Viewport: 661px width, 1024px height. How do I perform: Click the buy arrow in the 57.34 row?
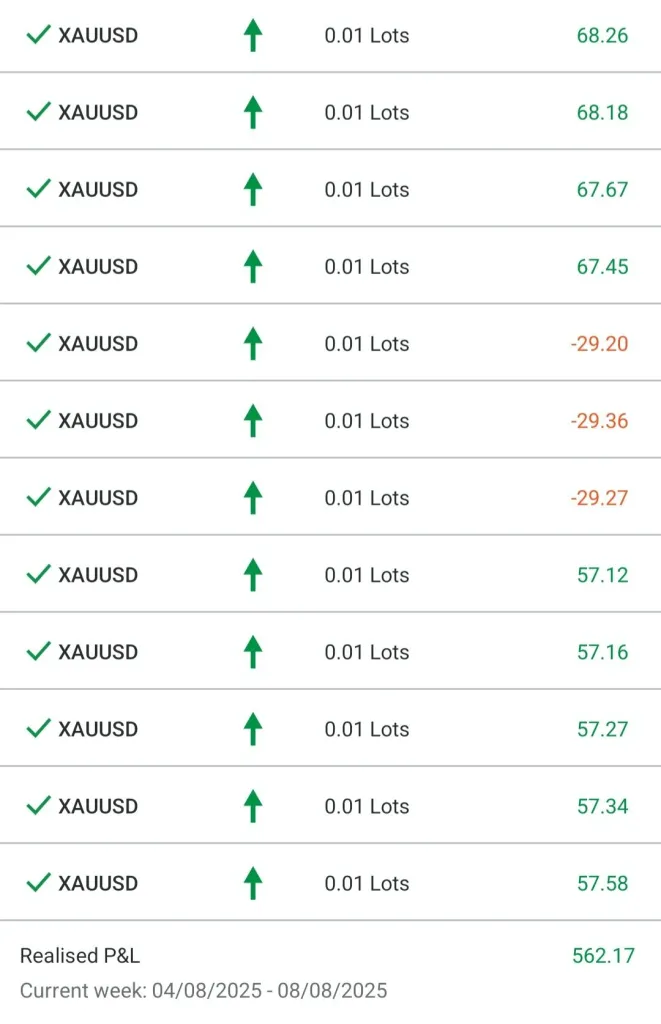click(253, 806)
